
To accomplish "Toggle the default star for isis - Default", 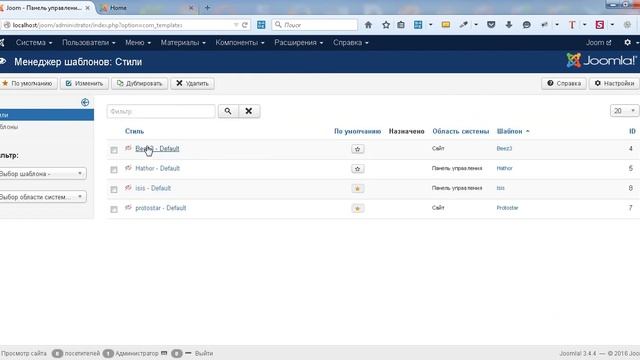I will point(358,189).
